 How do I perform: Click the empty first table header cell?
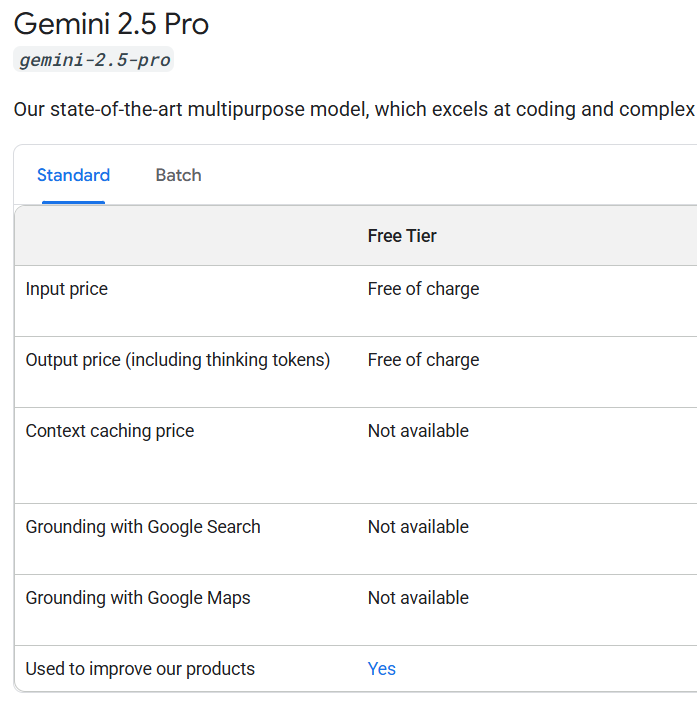tap(185, 236)
